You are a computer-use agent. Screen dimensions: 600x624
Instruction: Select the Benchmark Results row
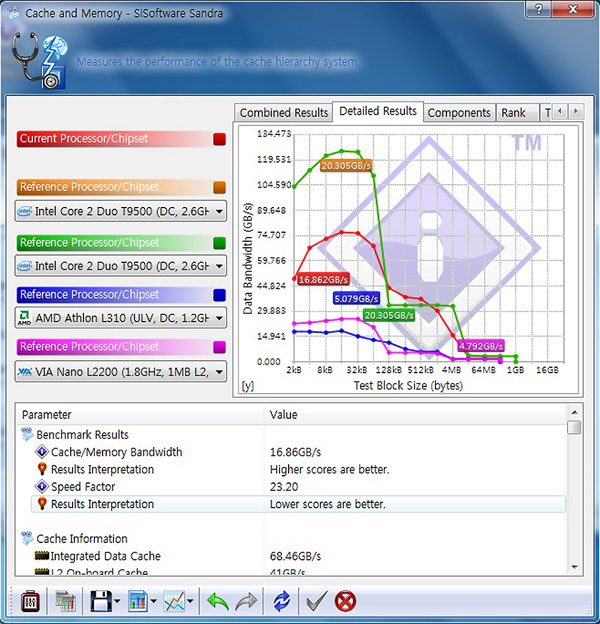pos(292,435)
